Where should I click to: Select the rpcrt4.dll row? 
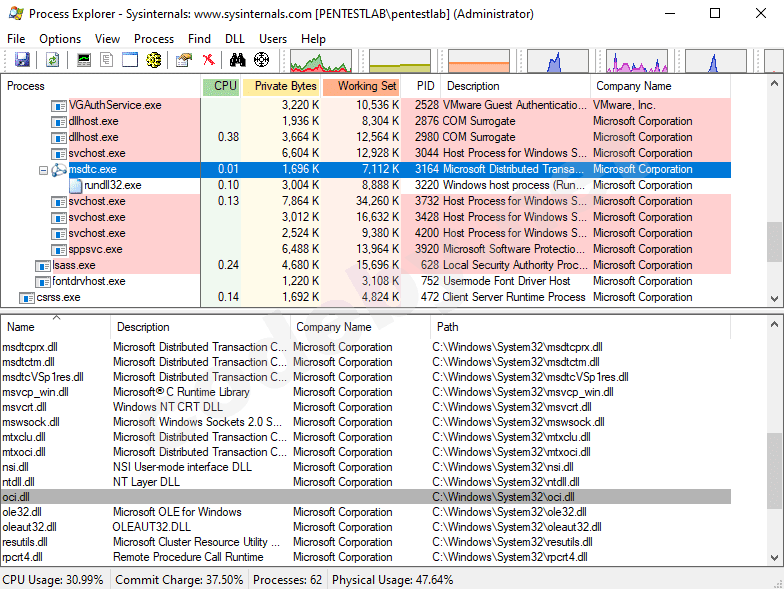pyautogui.click(x=366, y=557)
